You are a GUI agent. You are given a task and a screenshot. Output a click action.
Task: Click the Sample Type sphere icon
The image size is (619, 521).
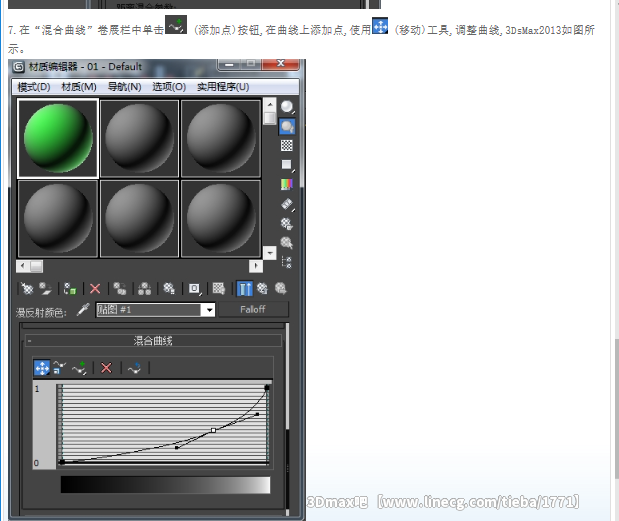point(287,107)
